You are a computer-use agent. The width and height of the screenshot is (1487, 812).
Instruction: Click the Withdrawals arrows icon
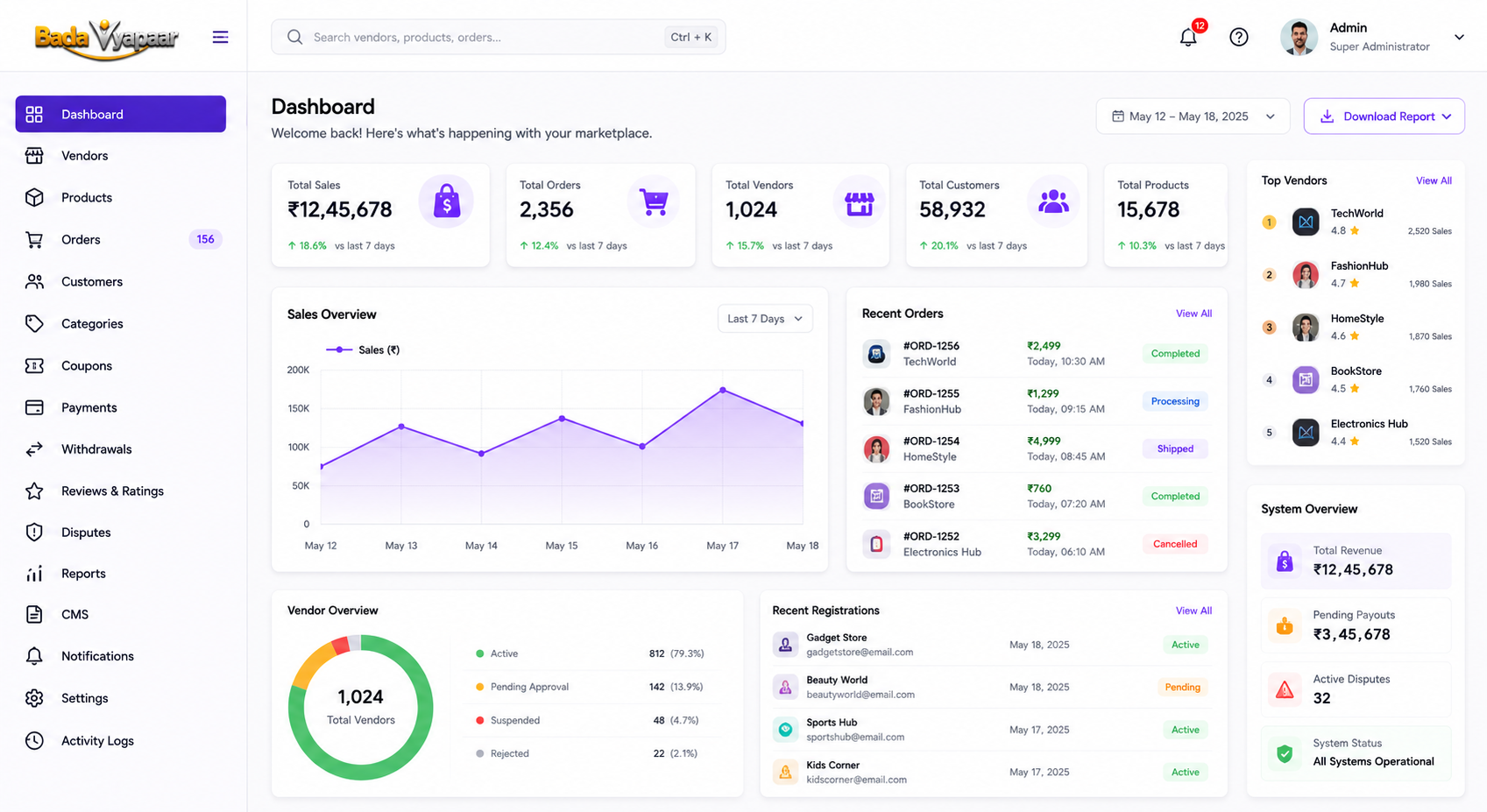(34, 449)
